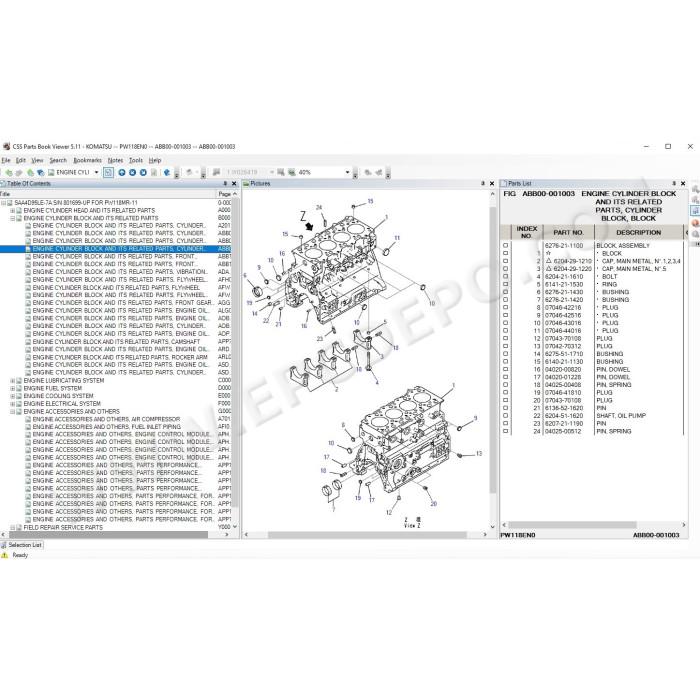Image resolution: width=700 pixels, height=700 pixels.
Task: Switch to the Selection List tab
Action: click(x=22, y=545)
